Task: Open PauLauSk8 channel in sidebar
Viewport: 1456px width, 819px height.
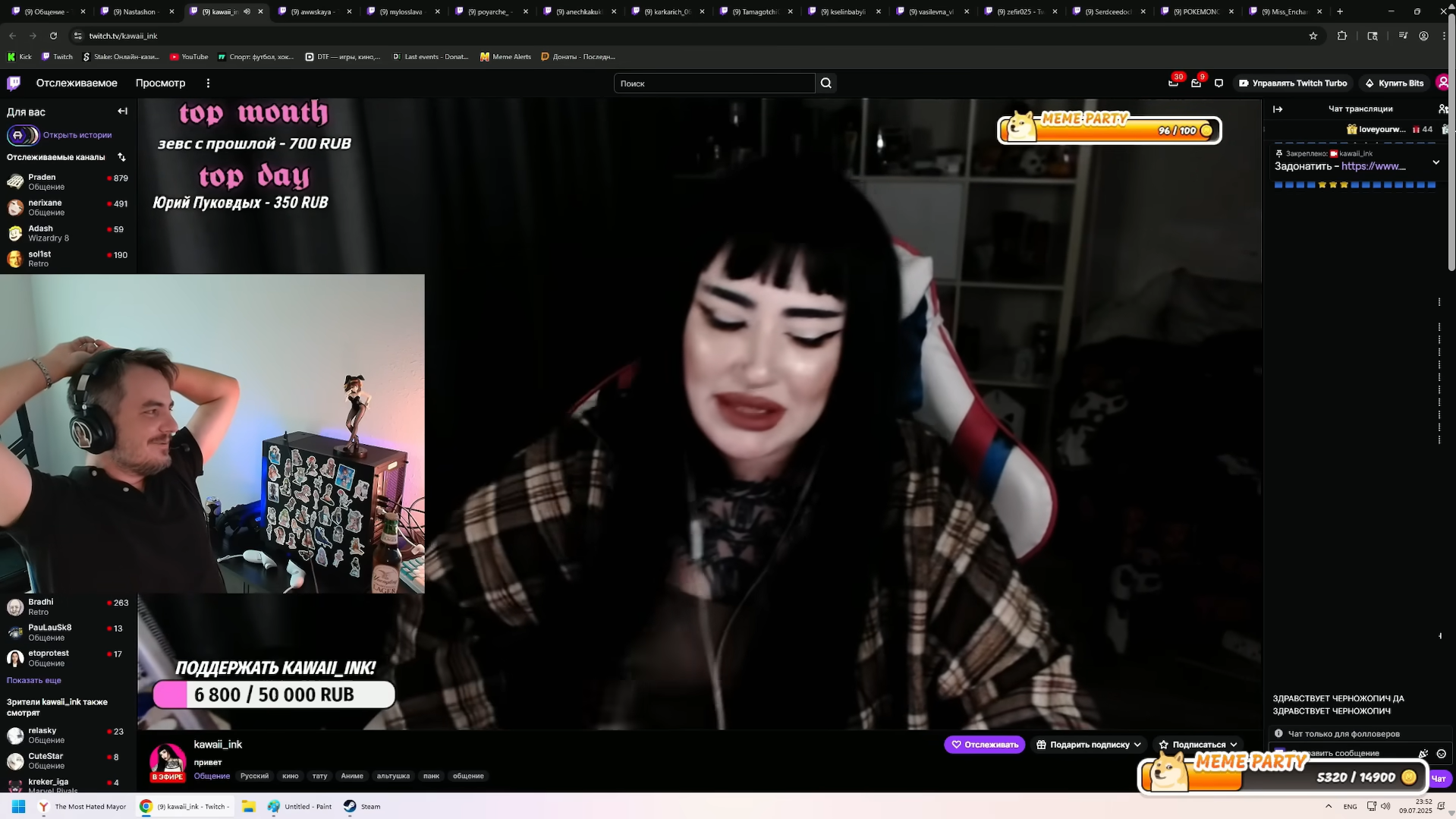Action: pyautogui.click(x=68, y=632)
